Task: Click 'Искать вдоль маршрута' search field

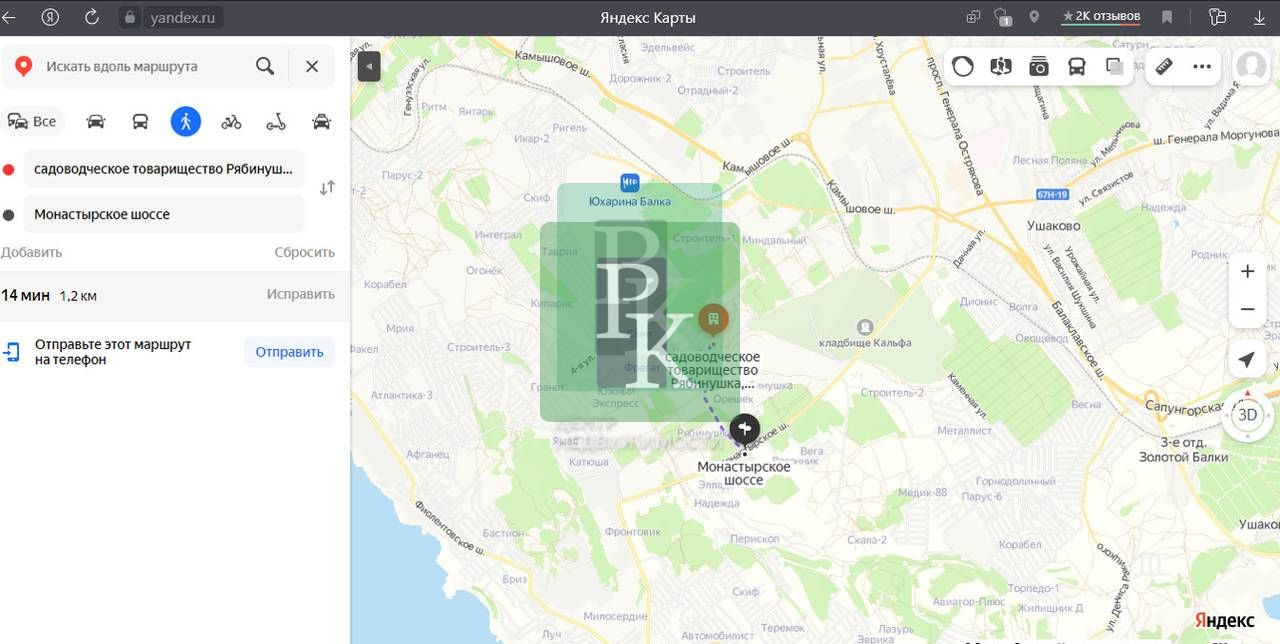Action: tap(122, 66)
